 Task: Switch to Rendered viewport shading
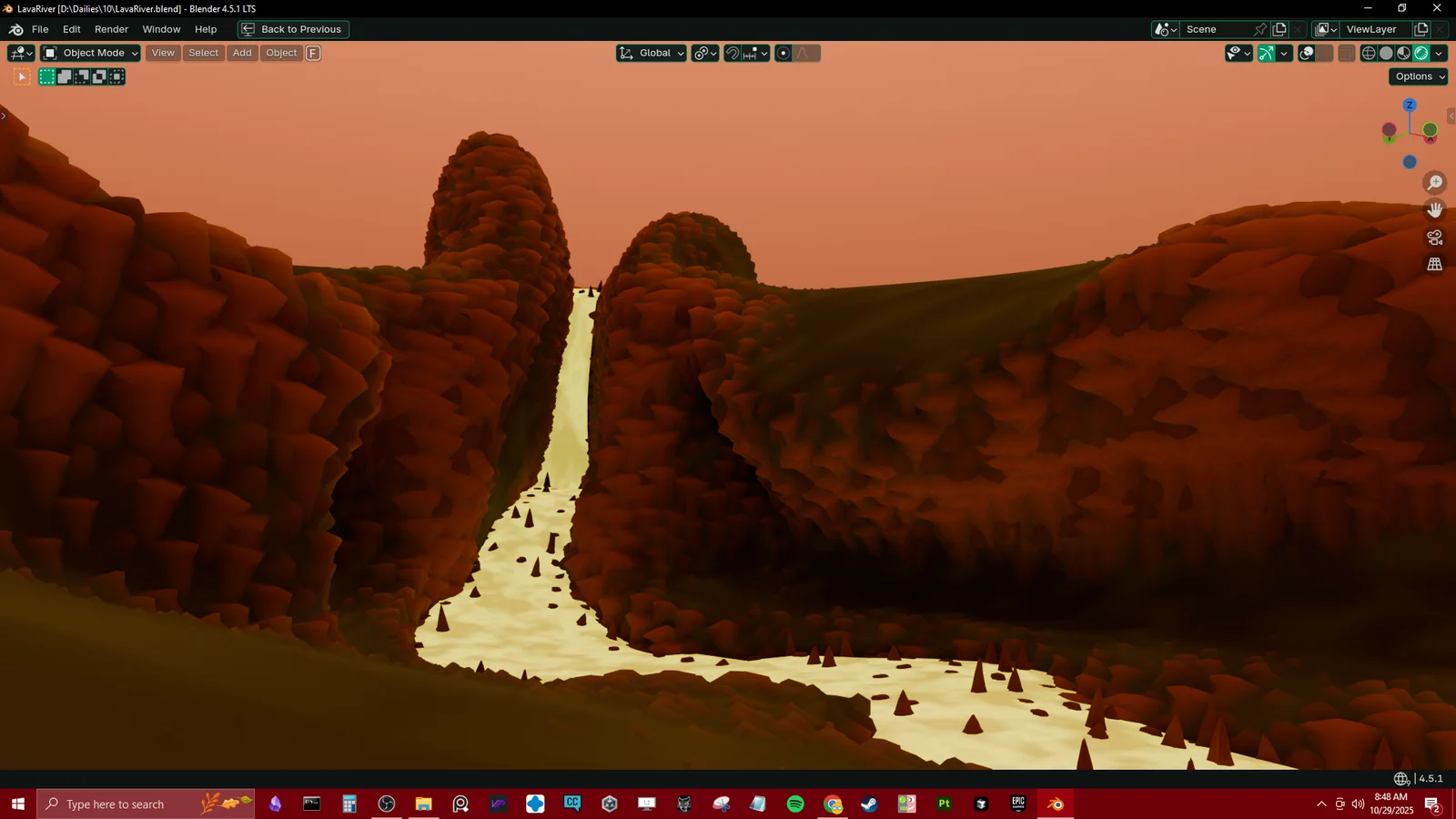(x=1420, y=53)
